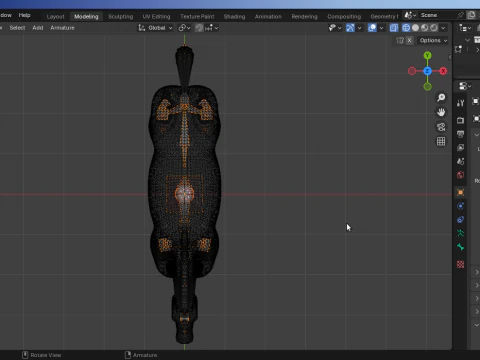Click the X axis gizmo handle
This screenshot has height=360, width=480.
[443, 71]
